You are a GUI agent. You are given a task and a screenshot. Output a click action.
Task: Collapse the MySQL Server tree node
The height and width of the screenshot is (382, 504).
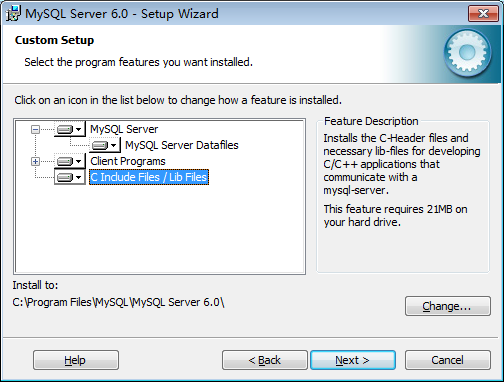pyautogui.click(x=35, y=129)
